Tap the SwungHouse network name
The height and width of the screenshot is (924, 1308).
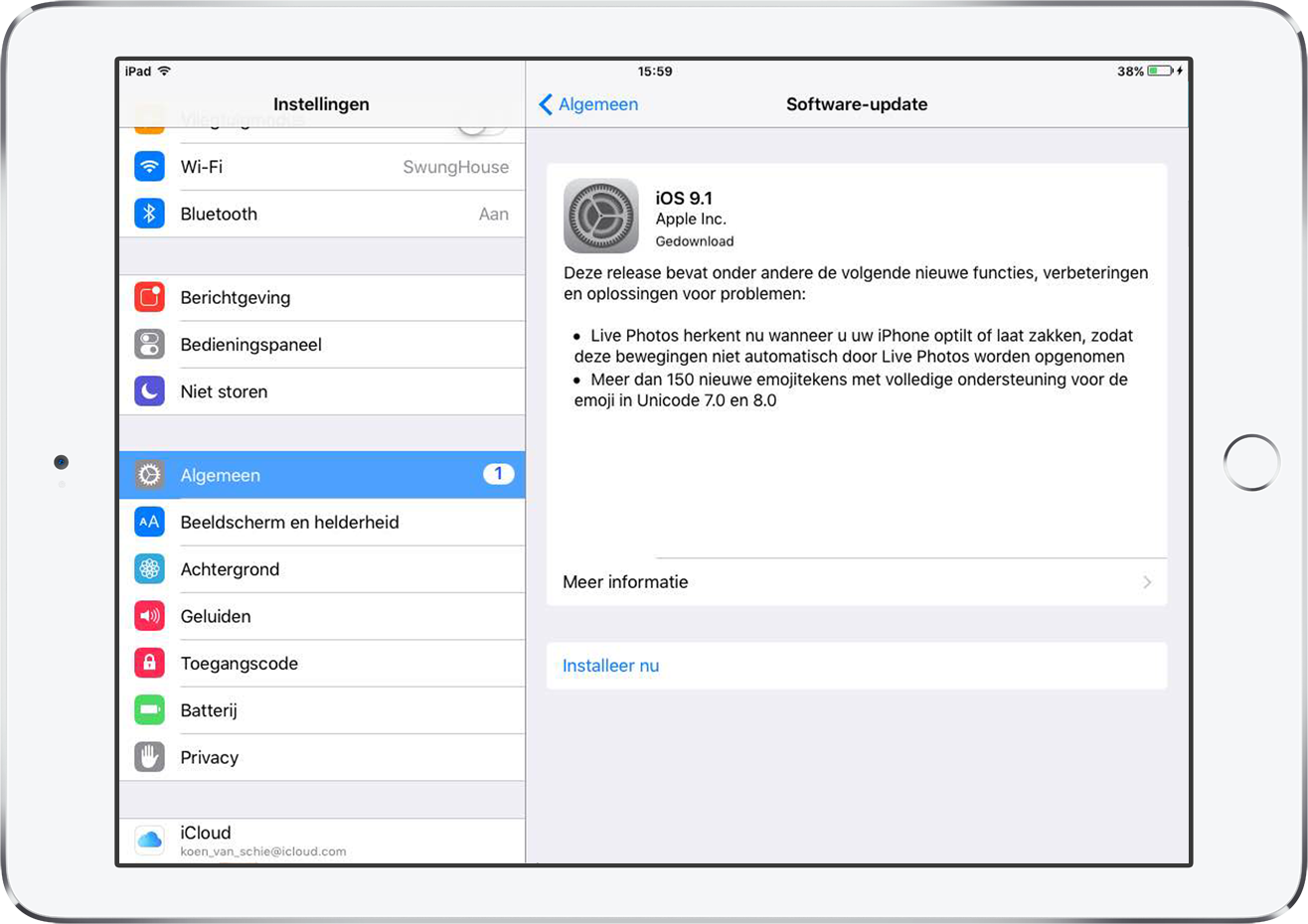pos(455,167)
